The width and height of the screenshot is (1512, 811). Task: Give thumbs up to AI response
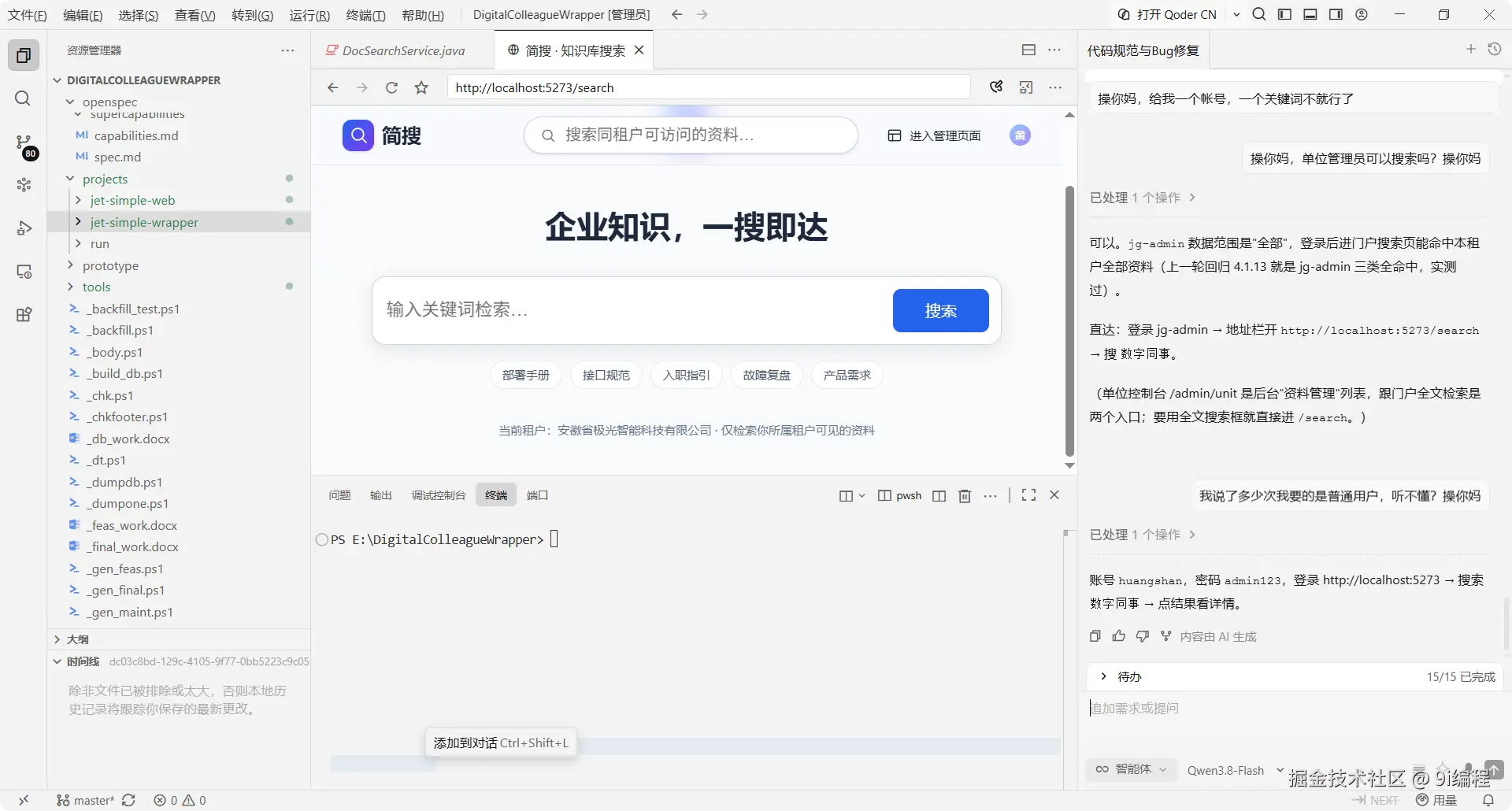1118,636
